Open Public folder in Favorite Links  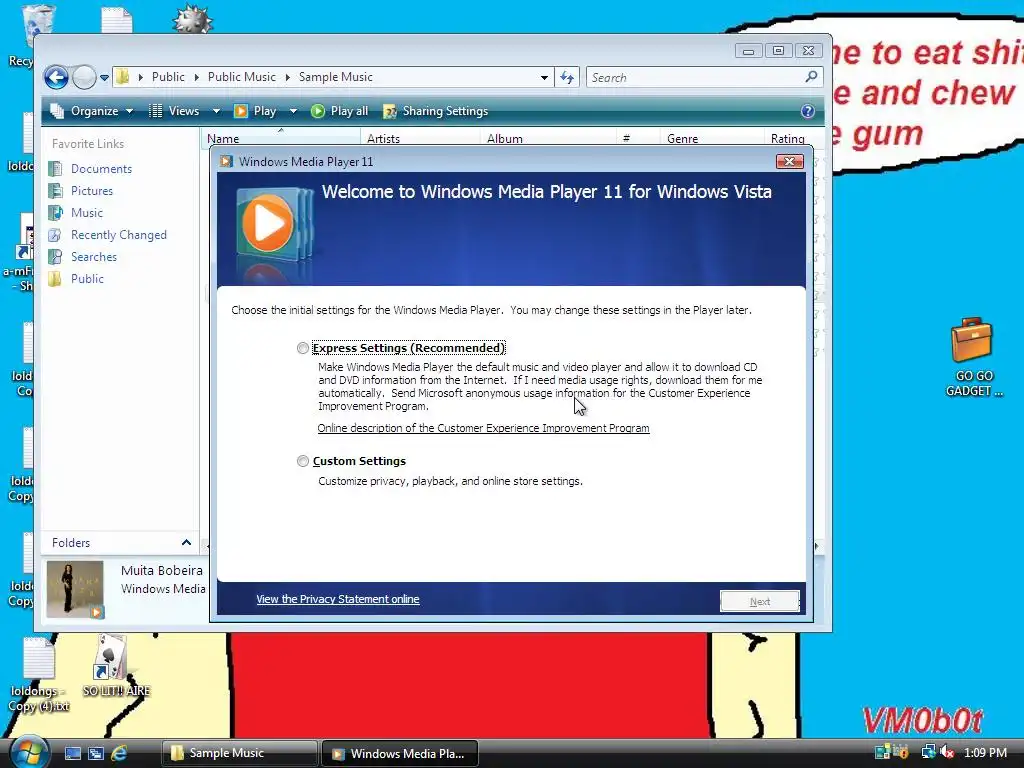[x=88, y=279]
